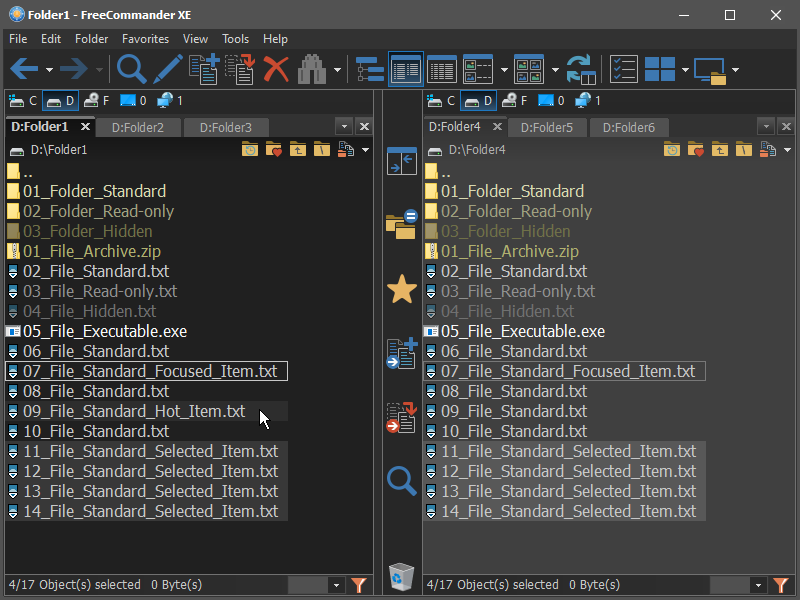
Task: Switch to the Details view mode in the toolbar
Action: 442,69
